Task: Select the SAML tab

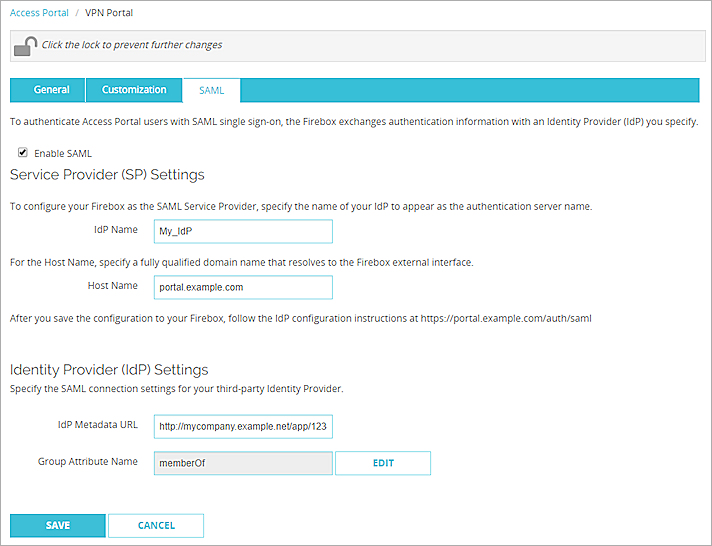Action: pos(211,90)
